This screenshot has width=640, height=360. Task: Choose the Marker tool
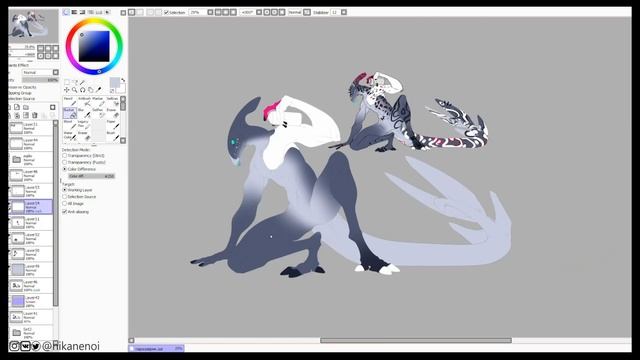[x=98, y=102]
